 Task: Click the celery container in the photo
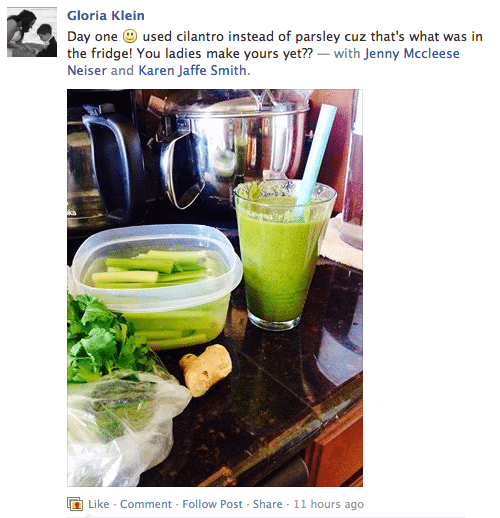point(157,287)
